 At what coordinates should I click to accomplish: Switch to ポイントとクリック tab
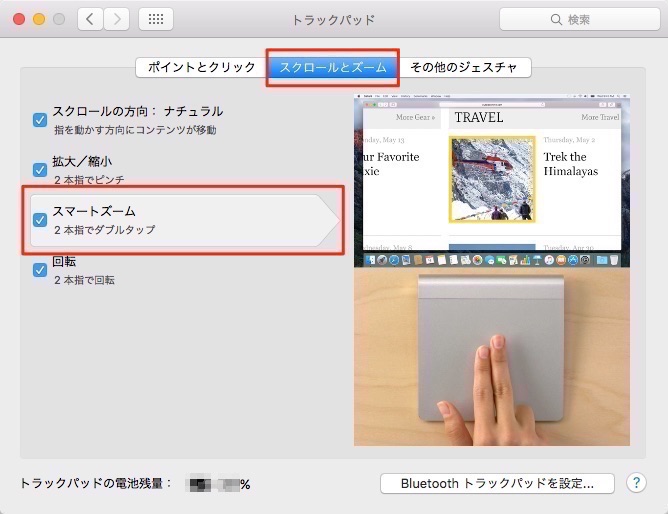202,67
